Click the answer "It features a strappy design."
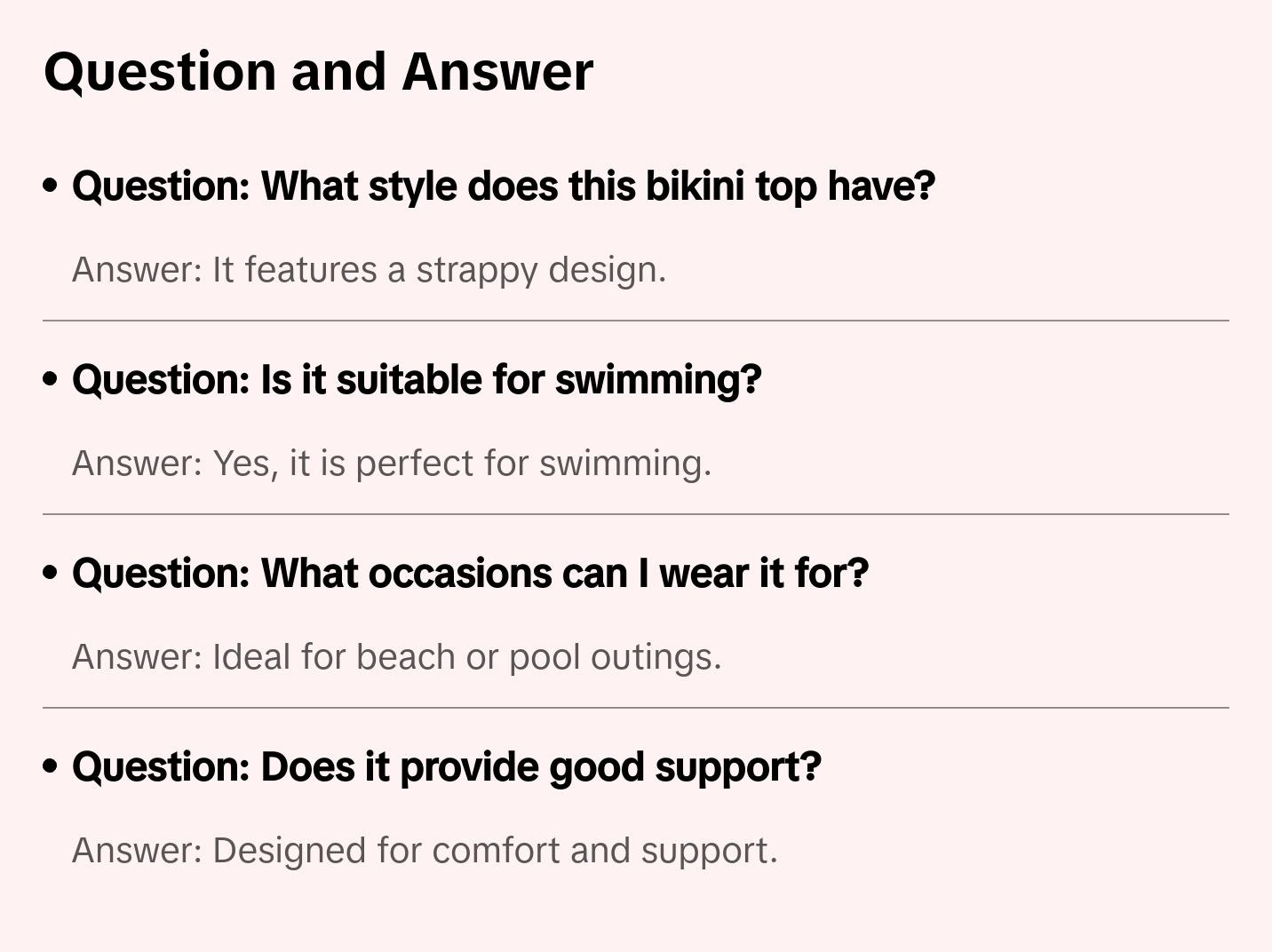This screenshot has height=952, width=1272. (x=369, y=270)
